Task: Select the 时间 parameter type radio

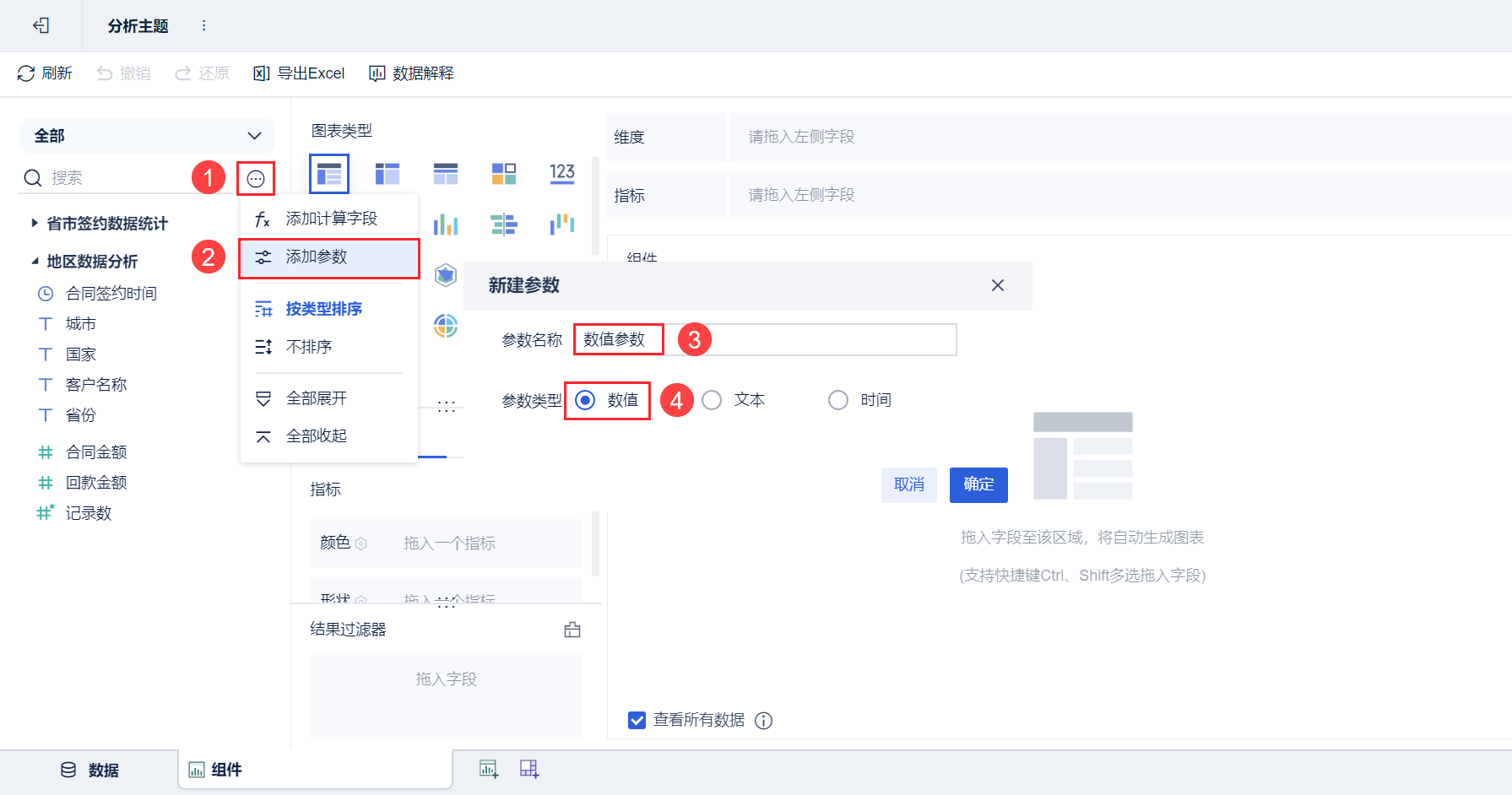Action: (838, 400)
